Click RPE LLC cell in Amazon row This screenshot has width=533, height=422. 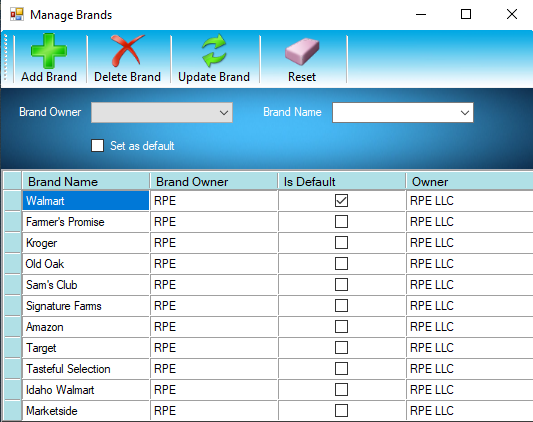tap(469, 327)
